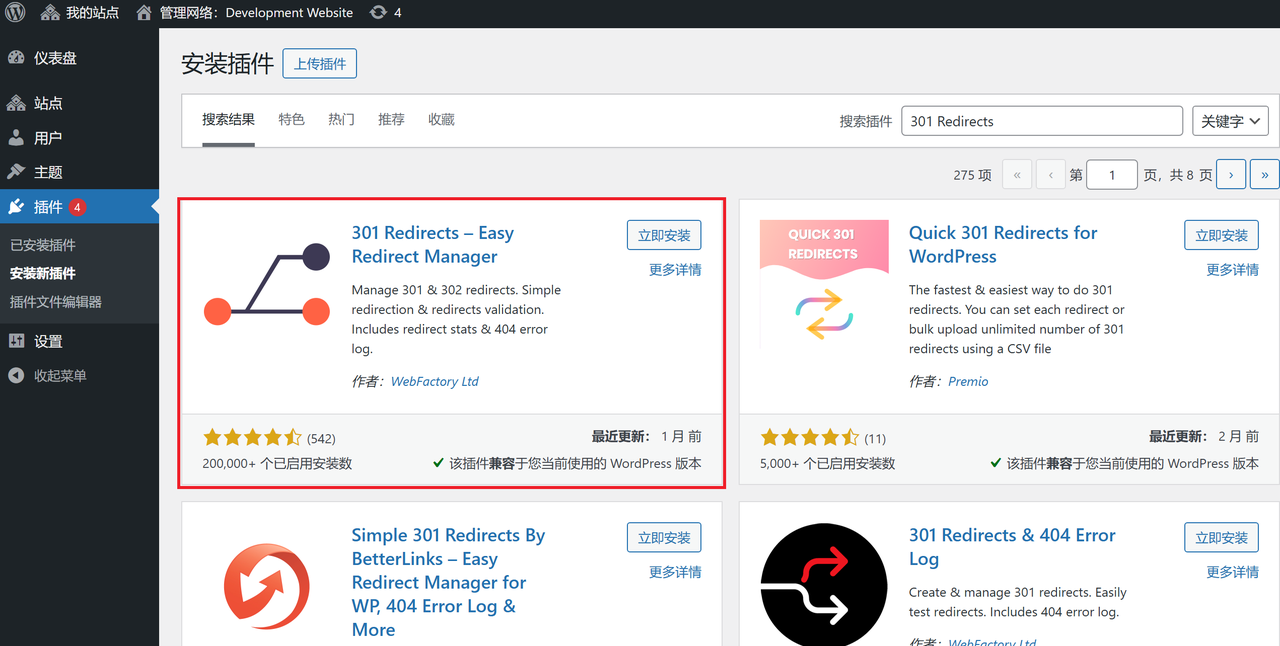1280x646 pixels.
Task: Open 已安装插件 submenu item
Action: click(x=43, y=245)
